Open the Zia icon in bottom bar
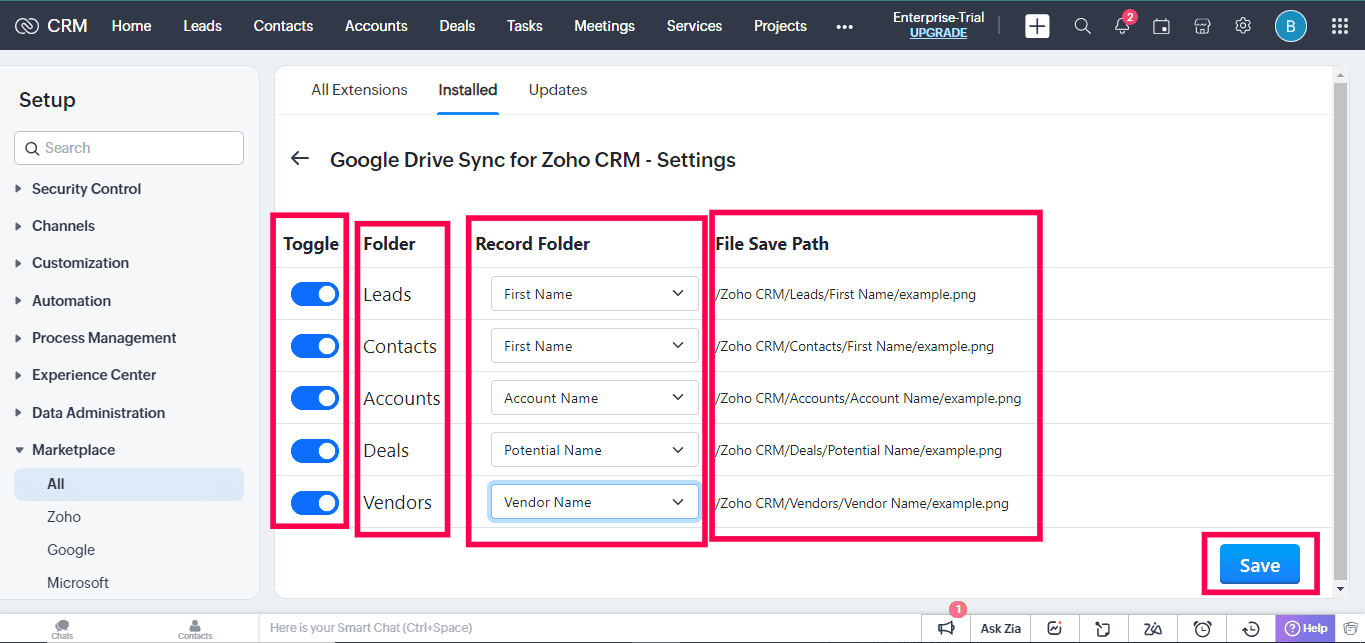This screenshot has width=1365, height=643. coord(1153,628)
